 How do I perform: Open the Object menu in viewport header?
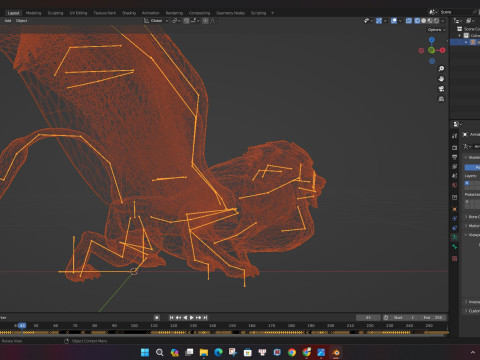coord(21,21)
